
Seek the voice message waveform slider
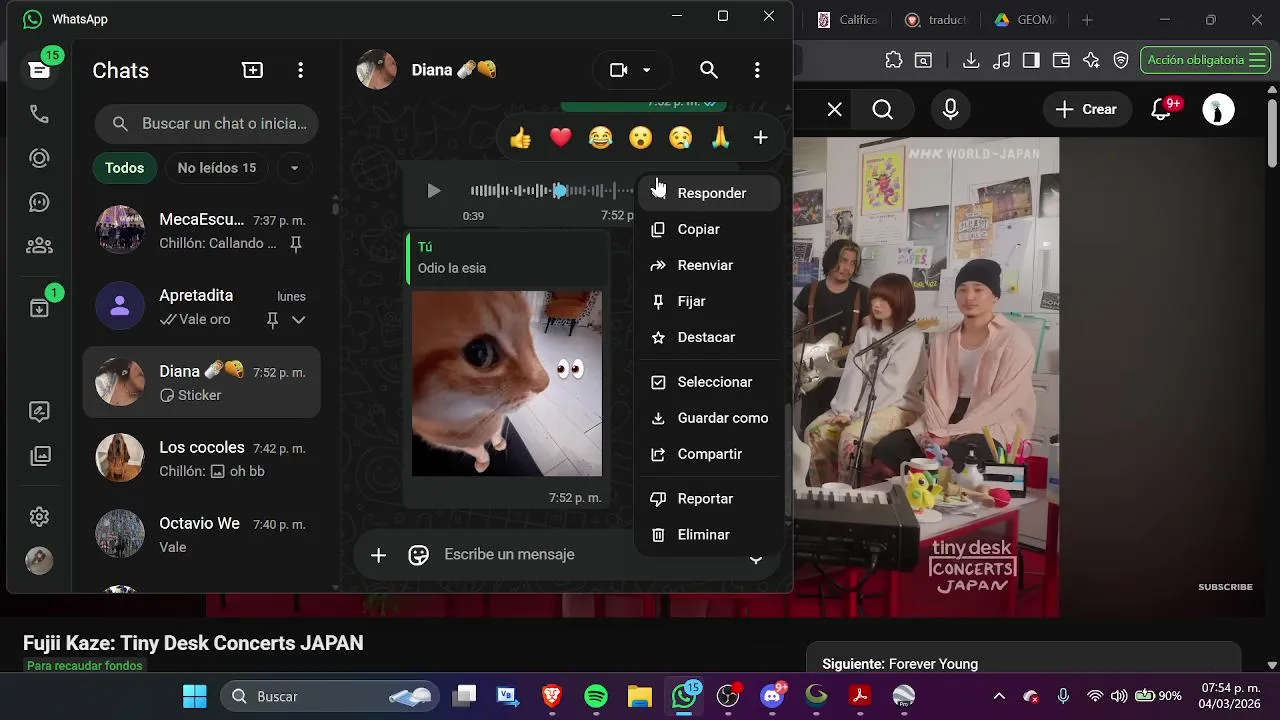(552, 190)
